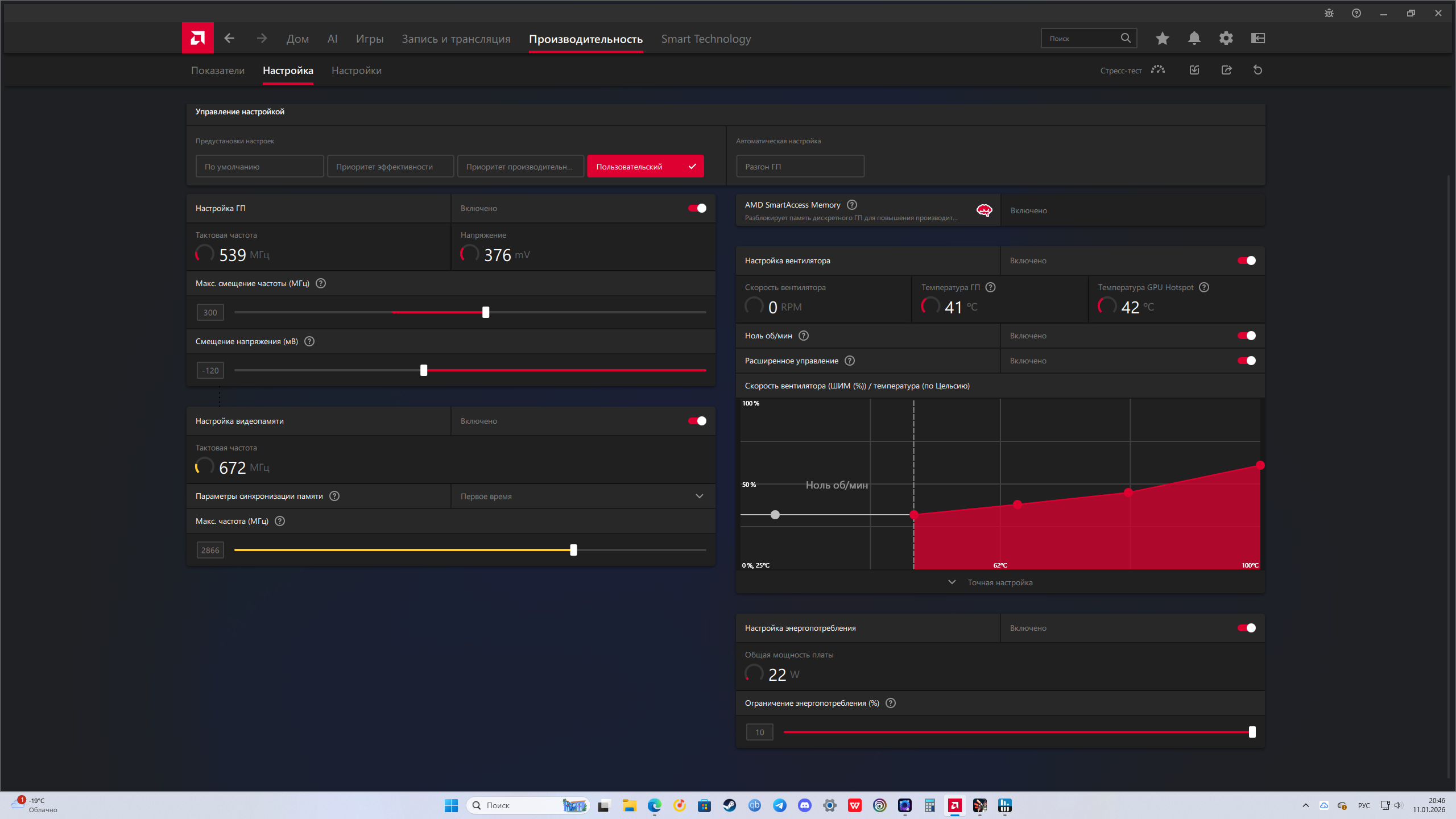Click the back navigation arrow
Image resolution: width=1456 pixels, height=819 pixels.
click(229, 38)
